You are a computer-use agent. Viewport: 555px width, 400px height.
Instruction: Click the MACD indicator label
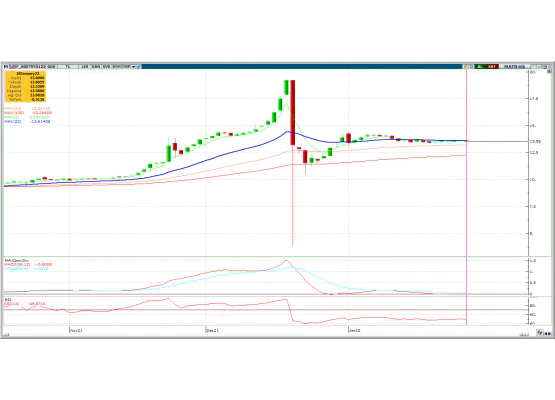28,264
